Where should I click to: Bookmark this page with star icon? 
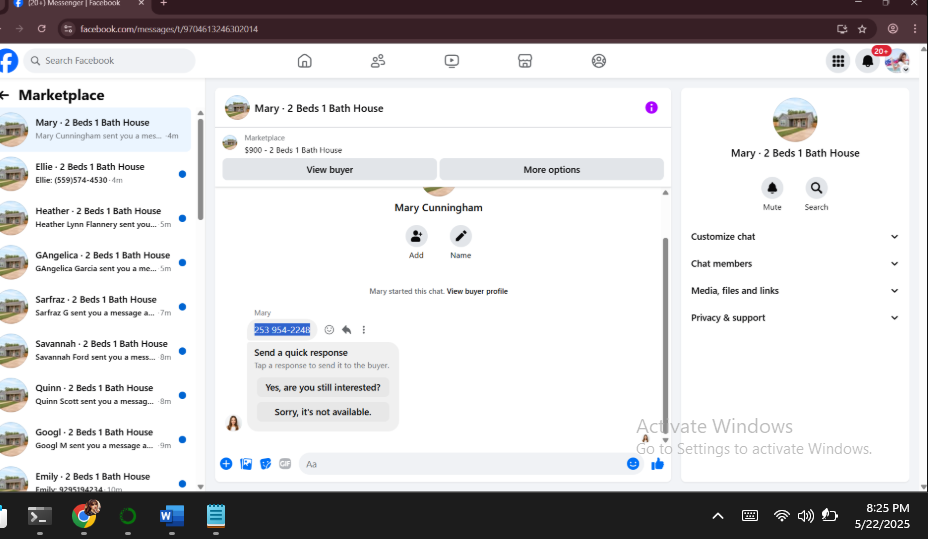[x=862, y=28]
